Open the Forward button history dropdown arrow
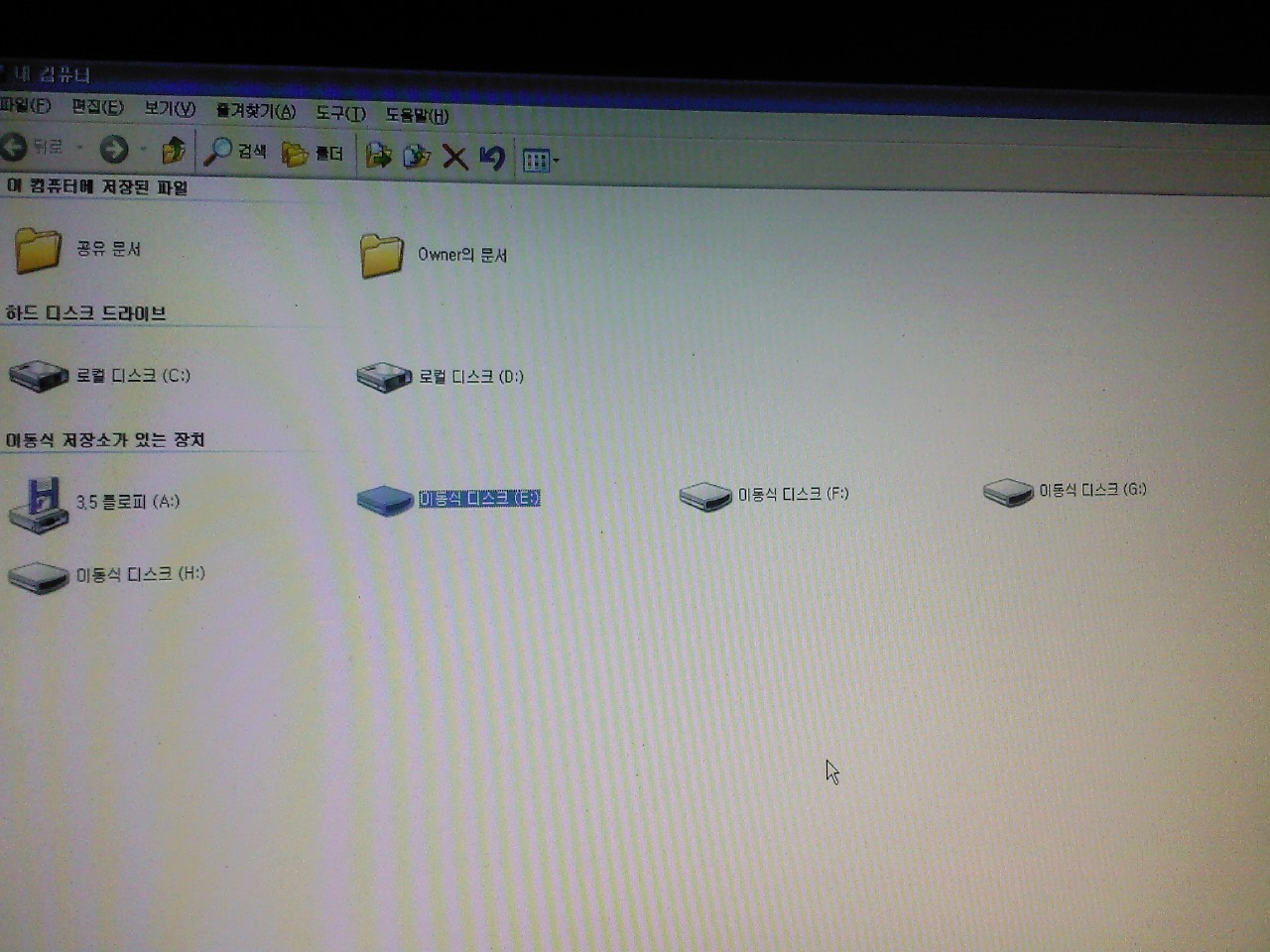 click(143, 151)
